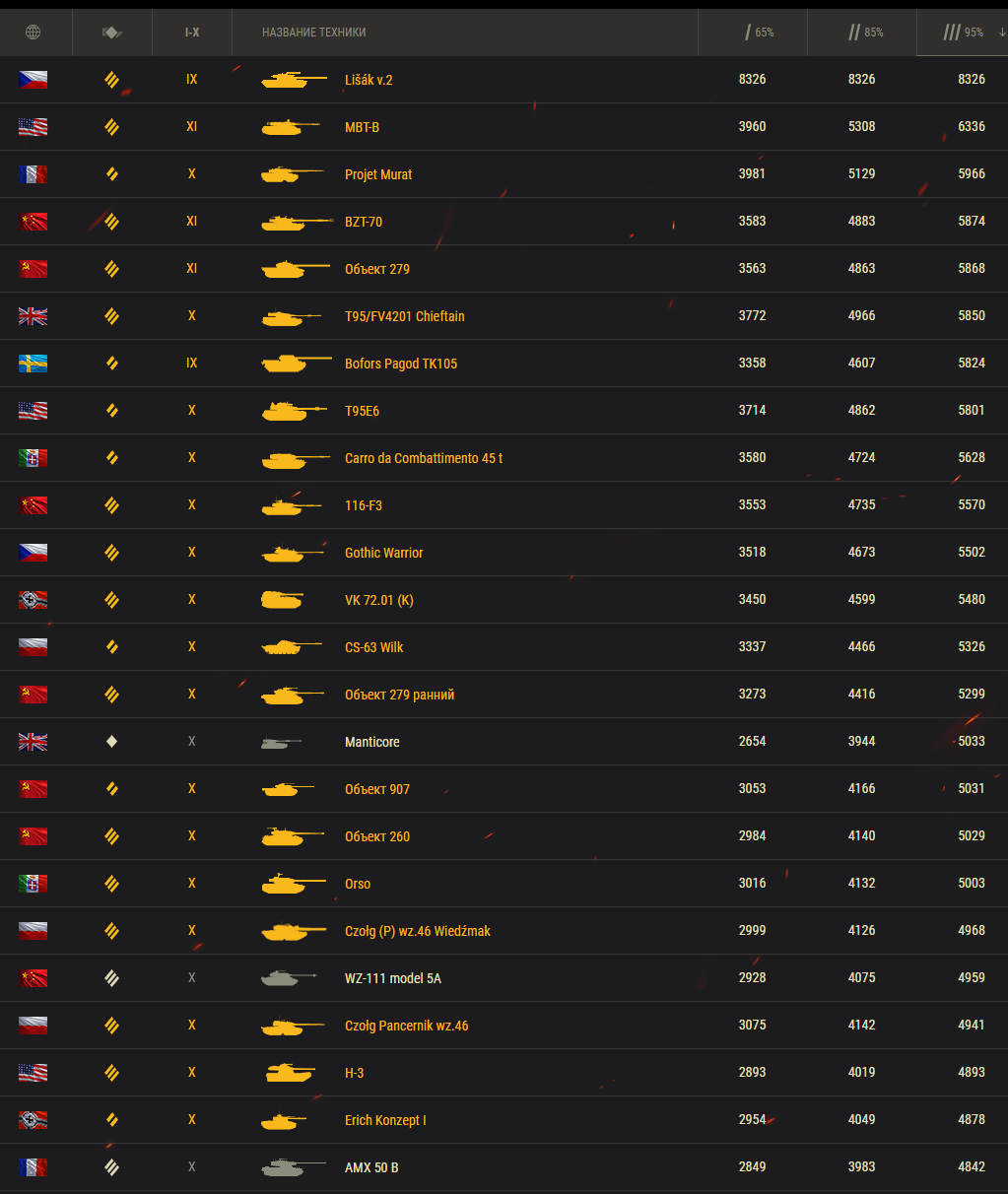
Task: Click the T95E6 tank silhouette
Action: [x=295, y=411]
